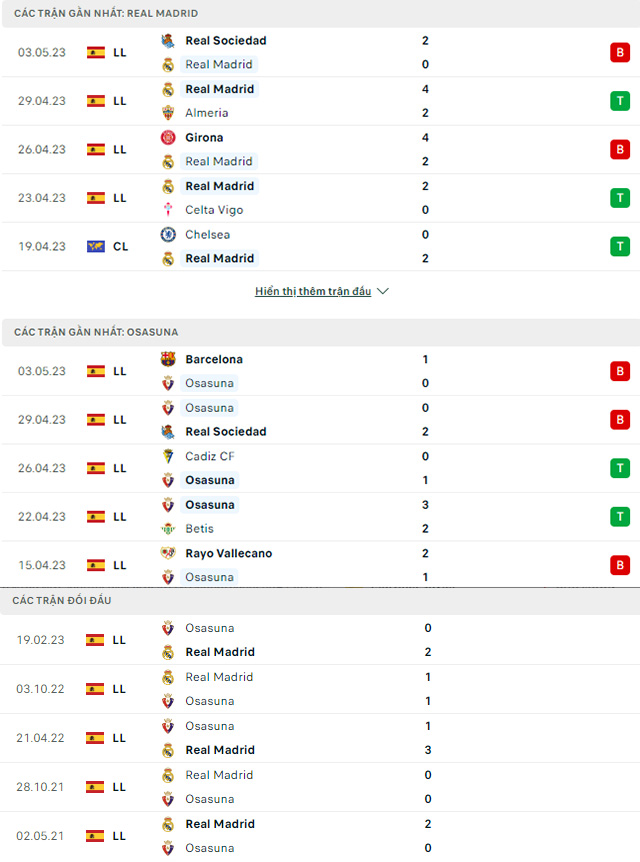
Task: Click the Cadiz CF club crest
Action: [x=168, y=456]
